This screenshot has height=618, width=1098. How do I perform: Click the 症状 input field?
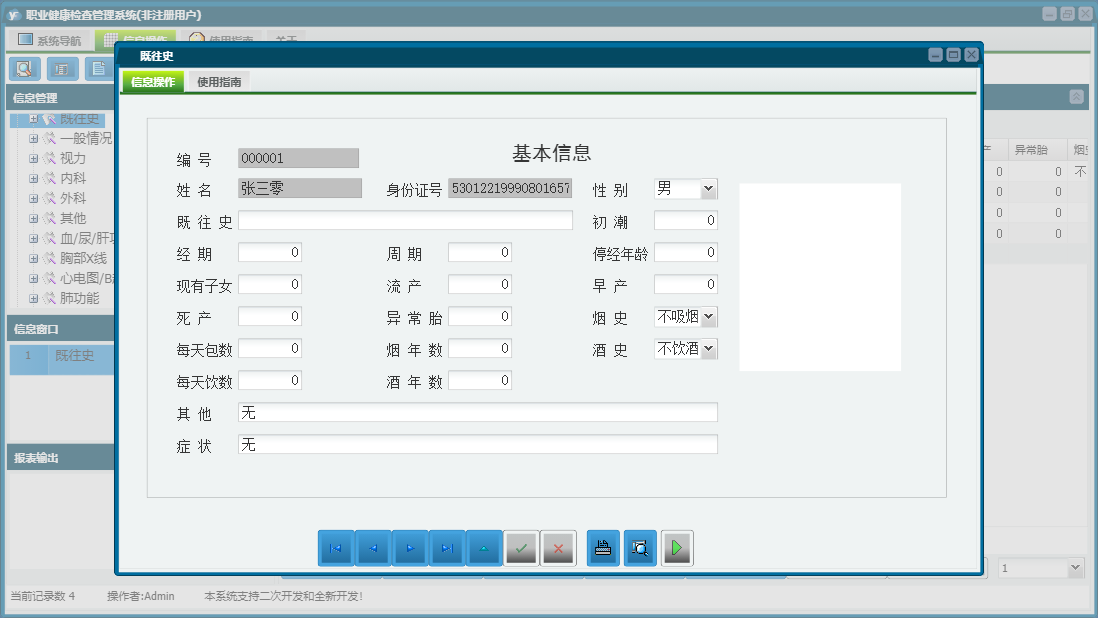click(x=477, y=445)
